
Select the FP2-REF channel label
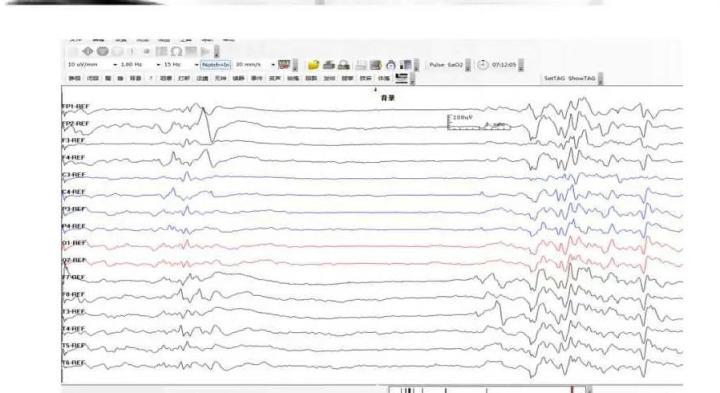click(x=75, y=124)
